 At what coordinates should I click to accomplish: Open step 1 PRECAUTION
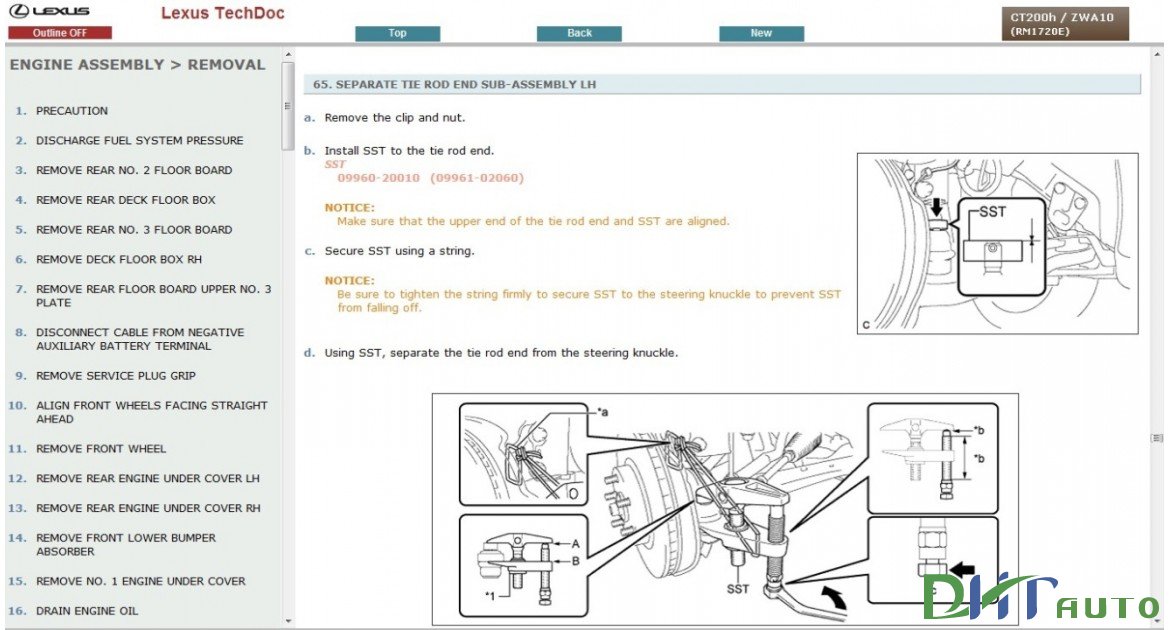pos(72,110)
